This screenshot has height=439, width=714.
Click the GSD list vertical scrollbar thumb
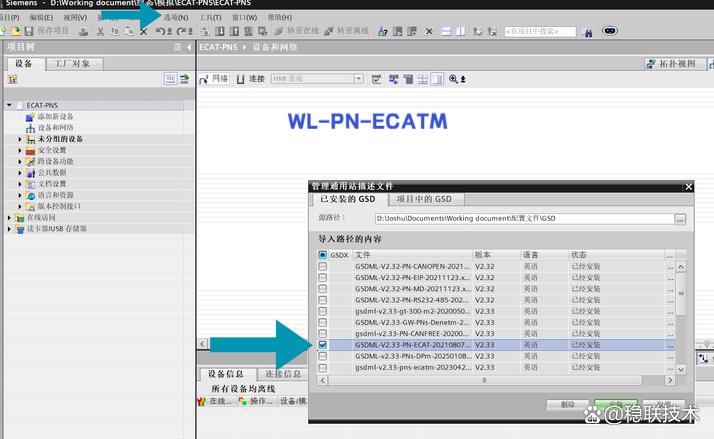681,294
